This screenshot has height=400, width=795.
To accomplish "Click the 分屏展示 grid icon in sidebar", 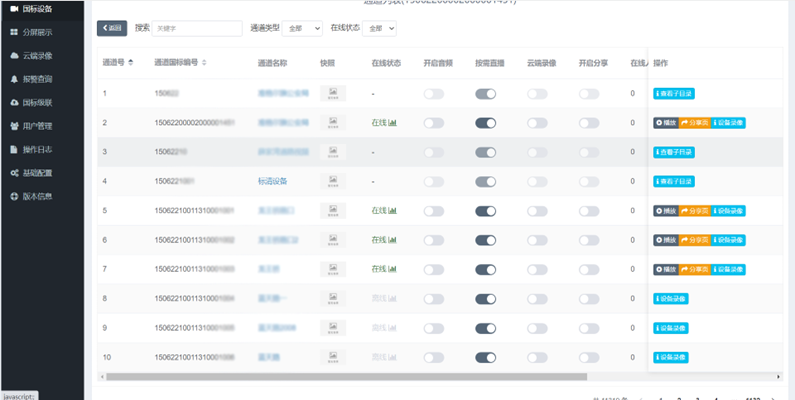I will [x=12, y=32].
